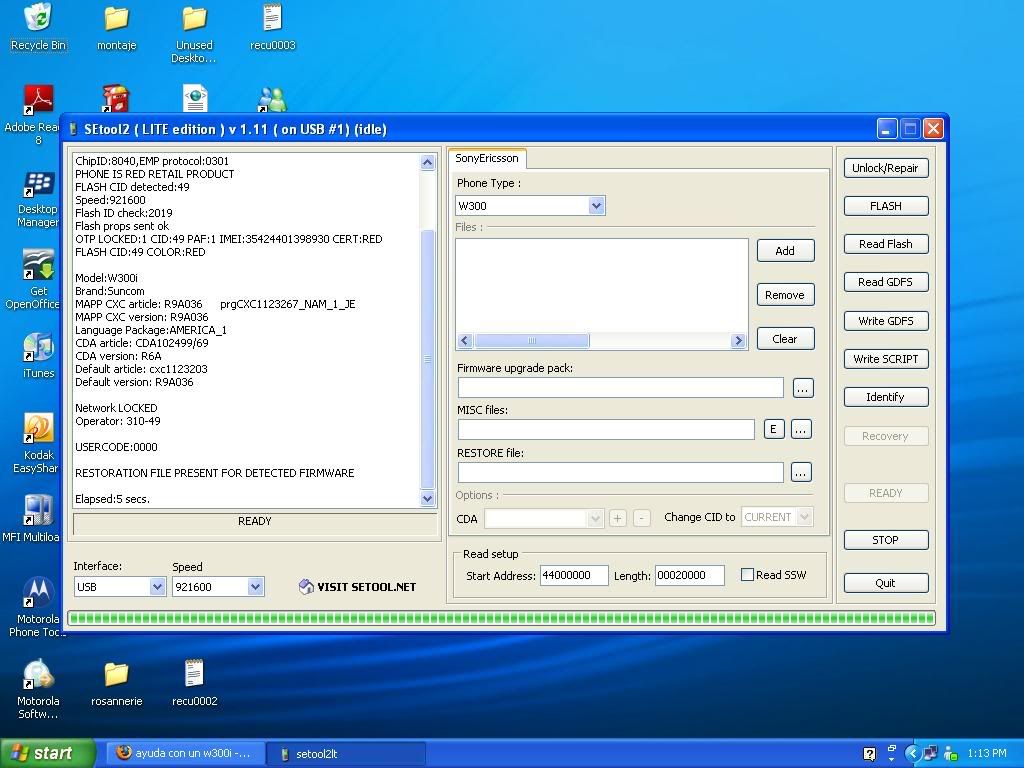Click Remove in the Files section
Image resolution: width=1024 pixels, height=768 pixels.
click(785, 295)
